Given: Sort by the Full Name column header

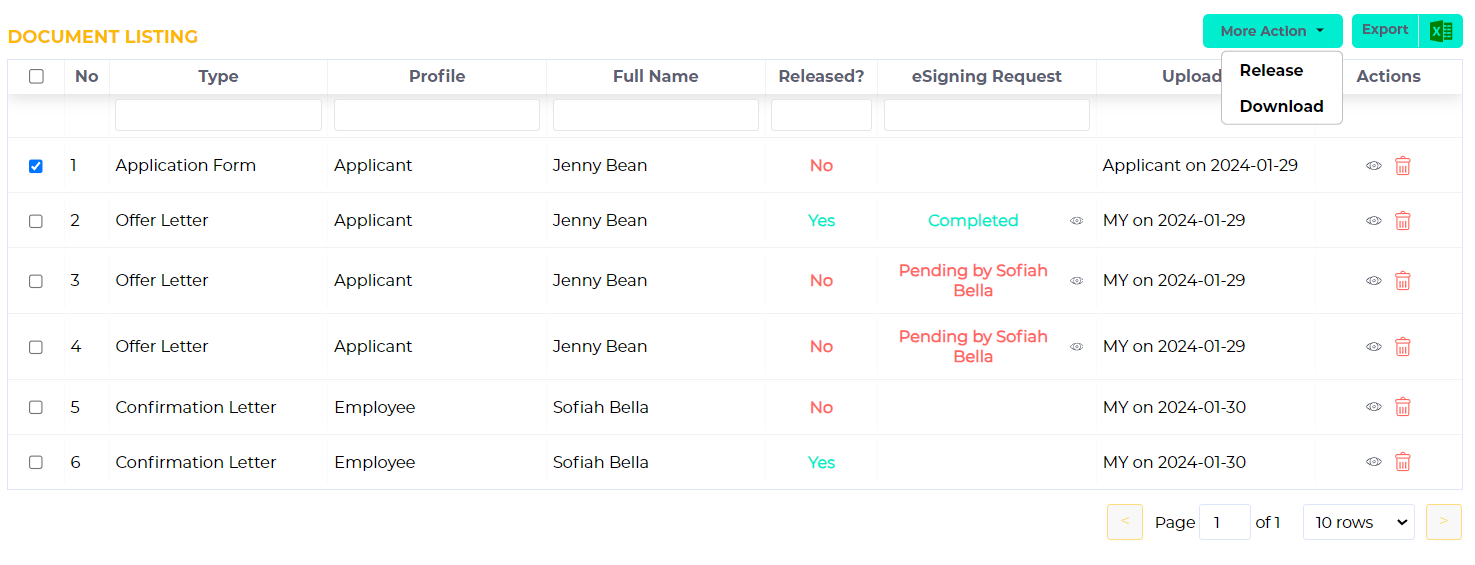Looking at the screenshot, I should click(x=656, y=76).
